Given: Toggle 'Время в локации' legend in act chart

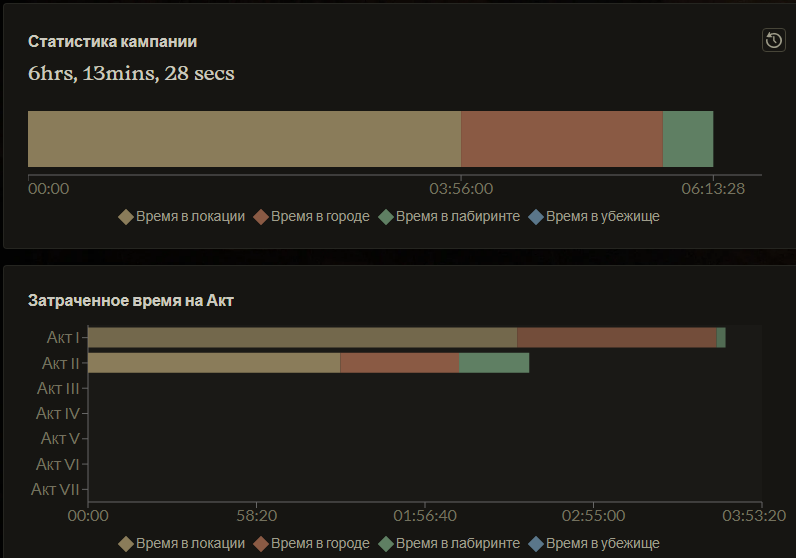Looking at the screenshot, I should click(182, 544).
